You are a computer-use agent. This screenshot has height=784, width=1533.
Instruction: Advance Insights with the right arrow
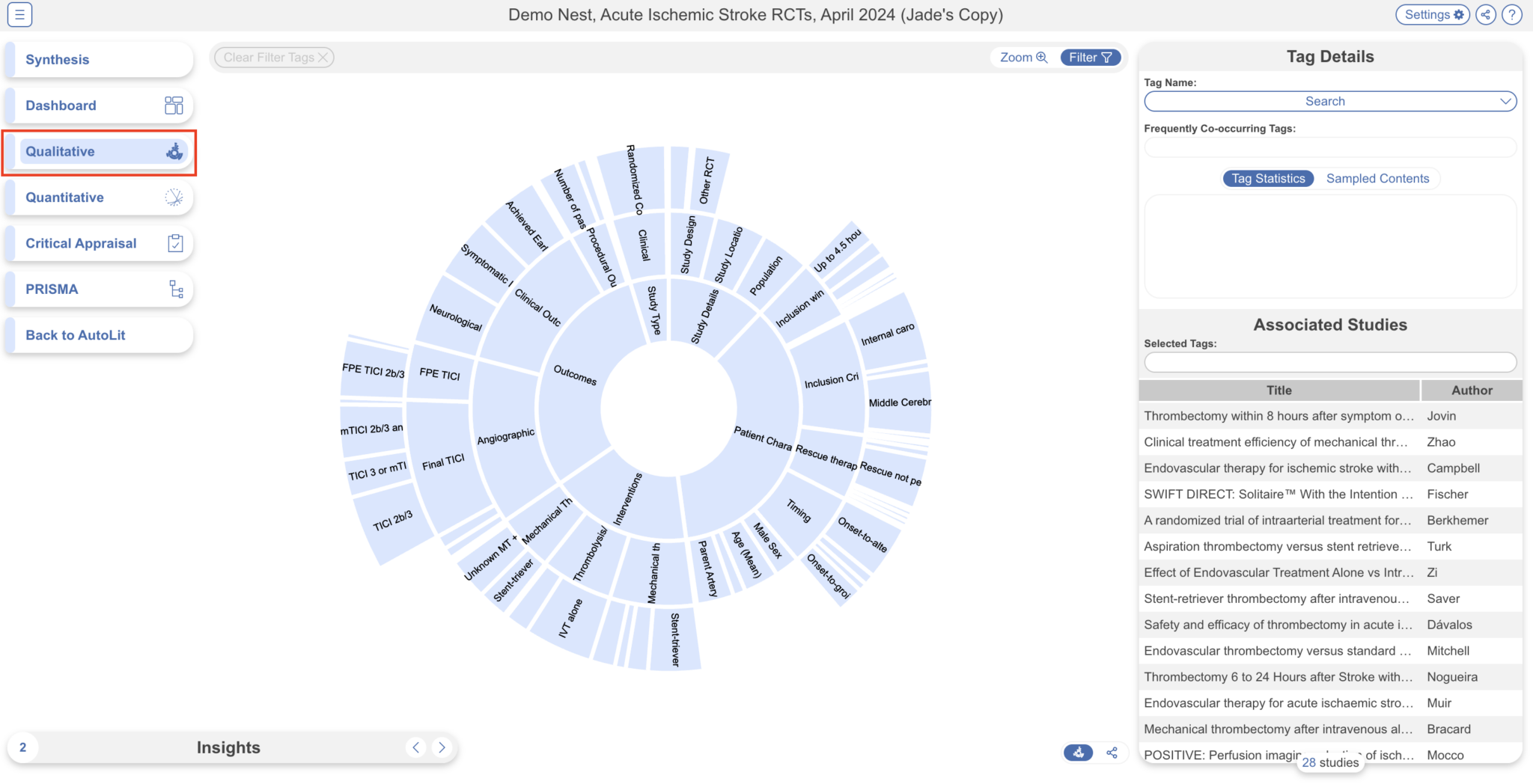(442, 747)
